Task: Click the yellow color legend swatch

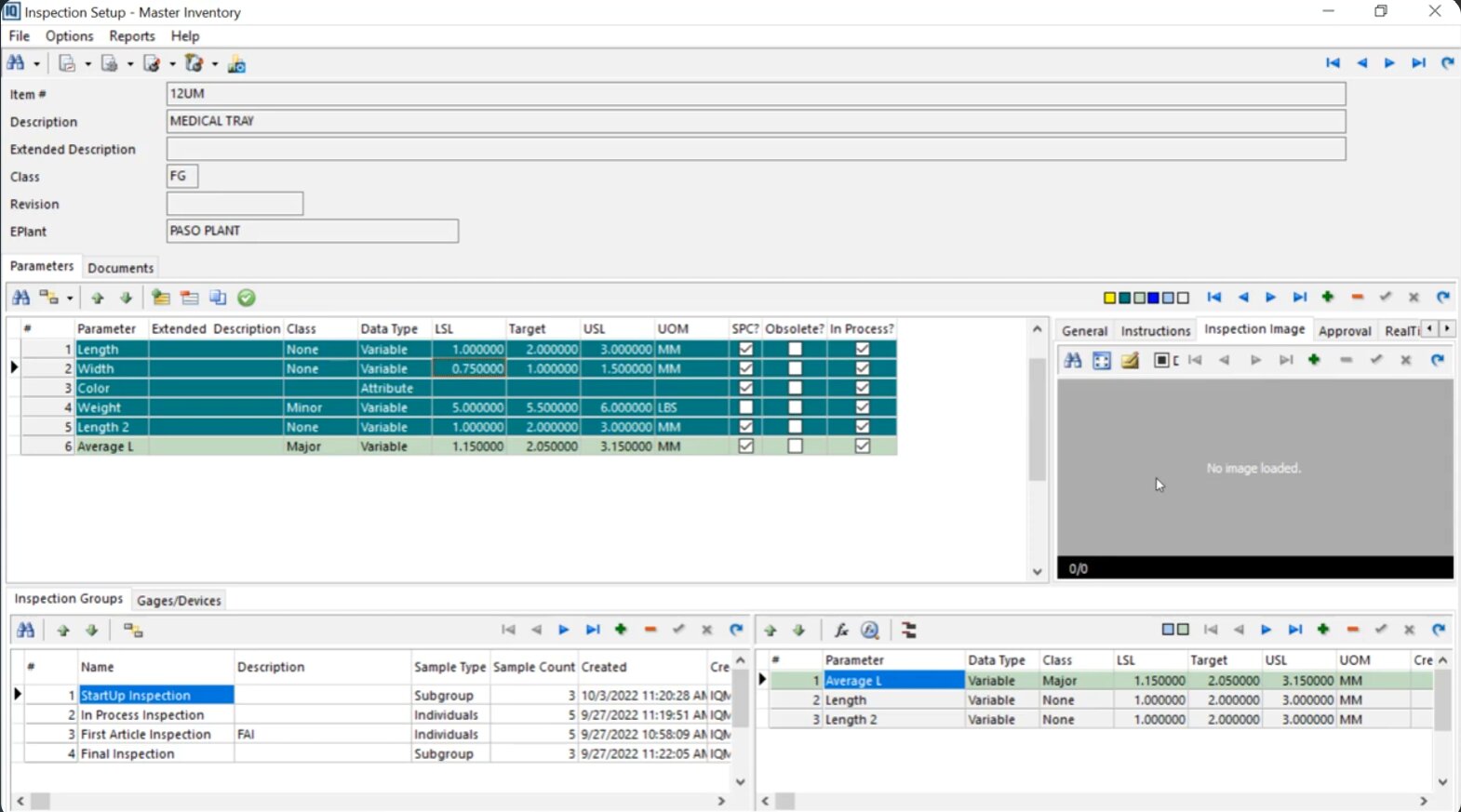Action: tap(1109, 299)
